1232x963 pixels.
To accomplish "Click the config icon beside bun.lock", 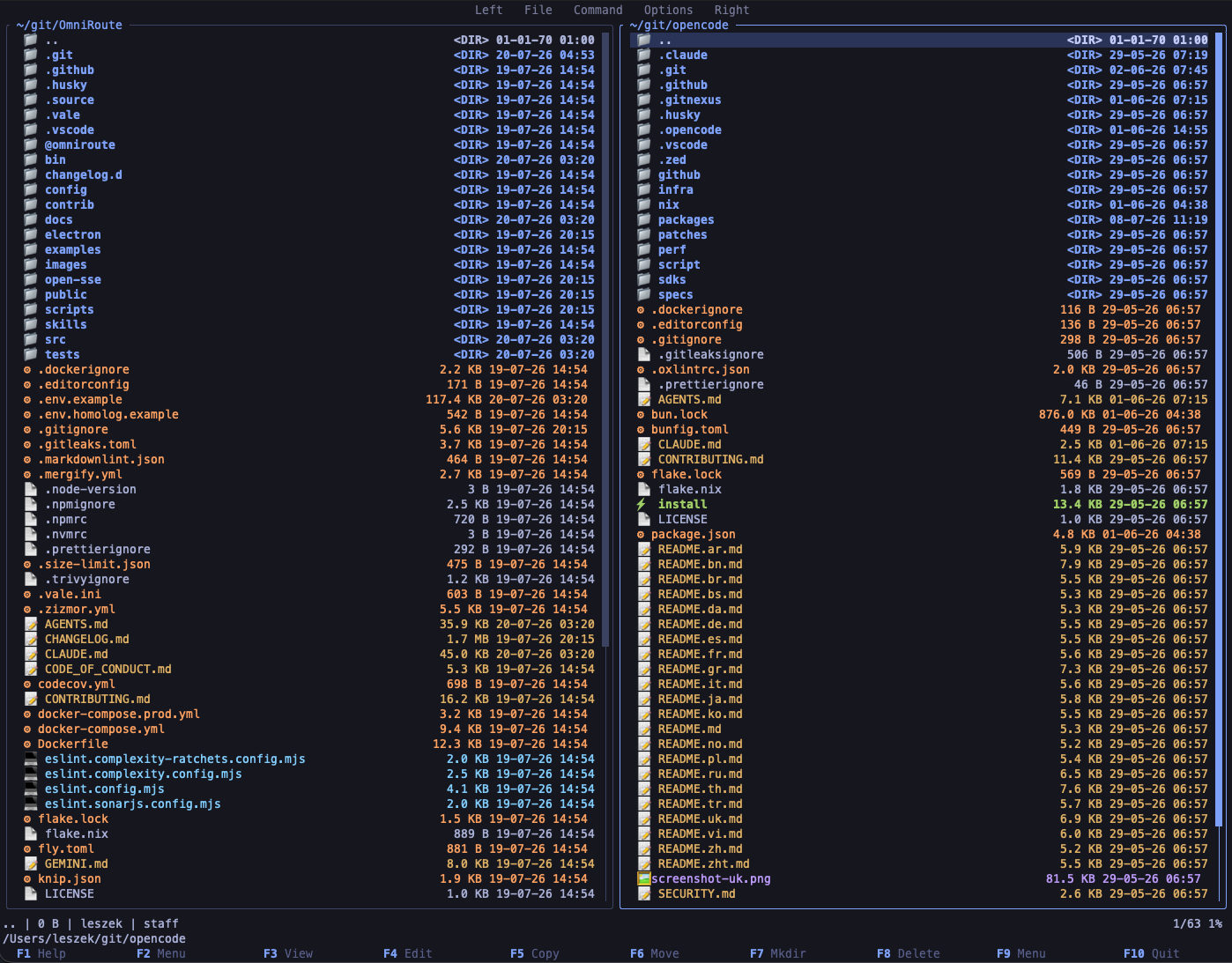I will [x=641, y=414].
